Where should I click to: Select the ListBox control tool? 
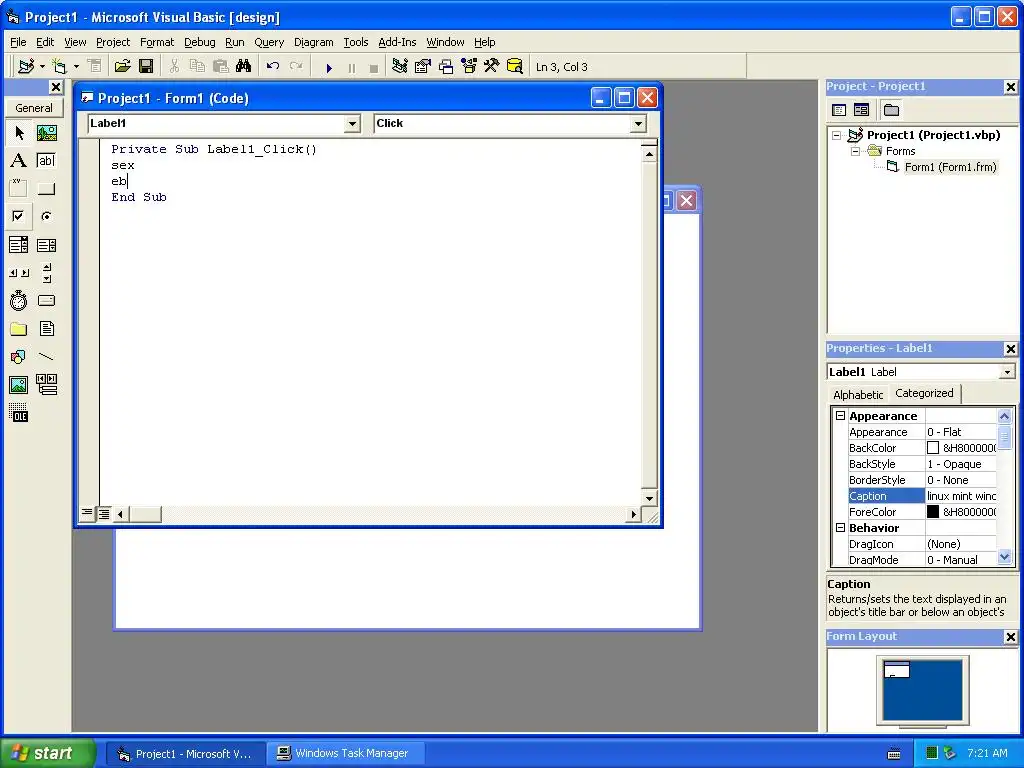coord(46,245)
